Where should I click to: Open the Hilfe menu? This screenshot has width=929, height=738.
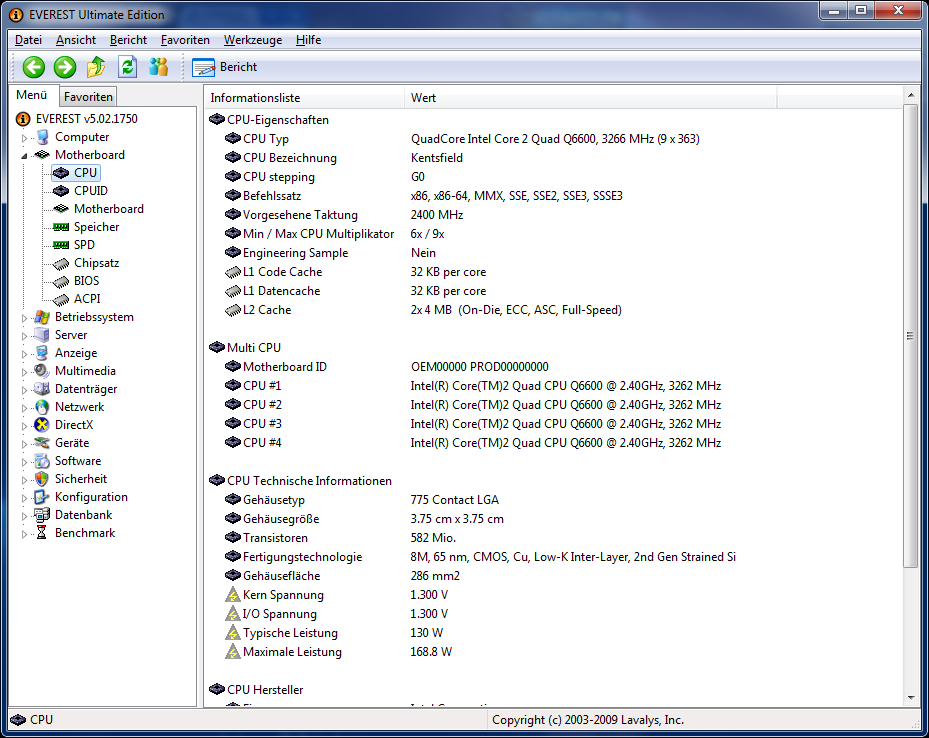308,40
